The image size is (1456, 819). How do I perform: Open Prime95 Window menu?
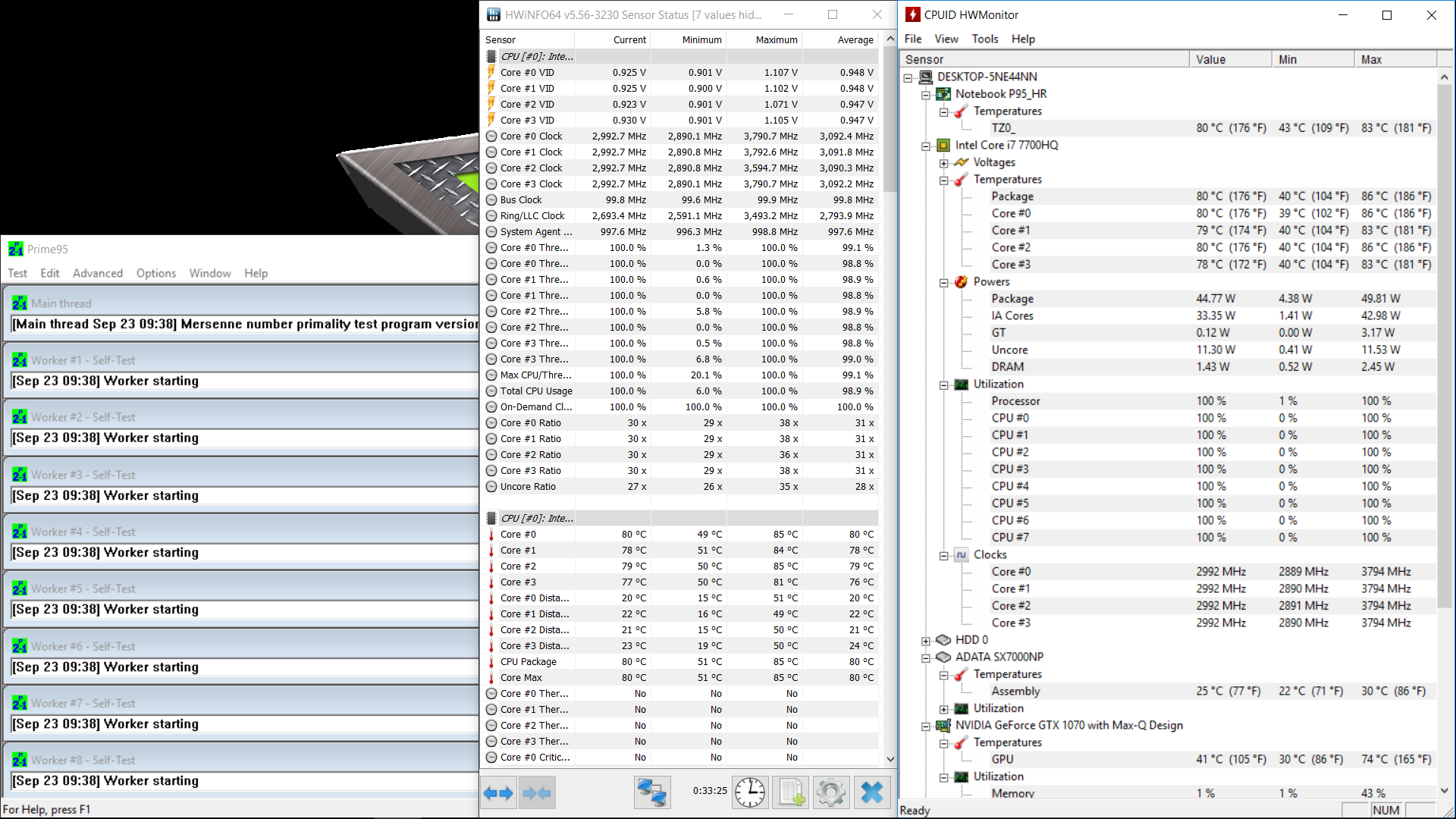[210, 273]
